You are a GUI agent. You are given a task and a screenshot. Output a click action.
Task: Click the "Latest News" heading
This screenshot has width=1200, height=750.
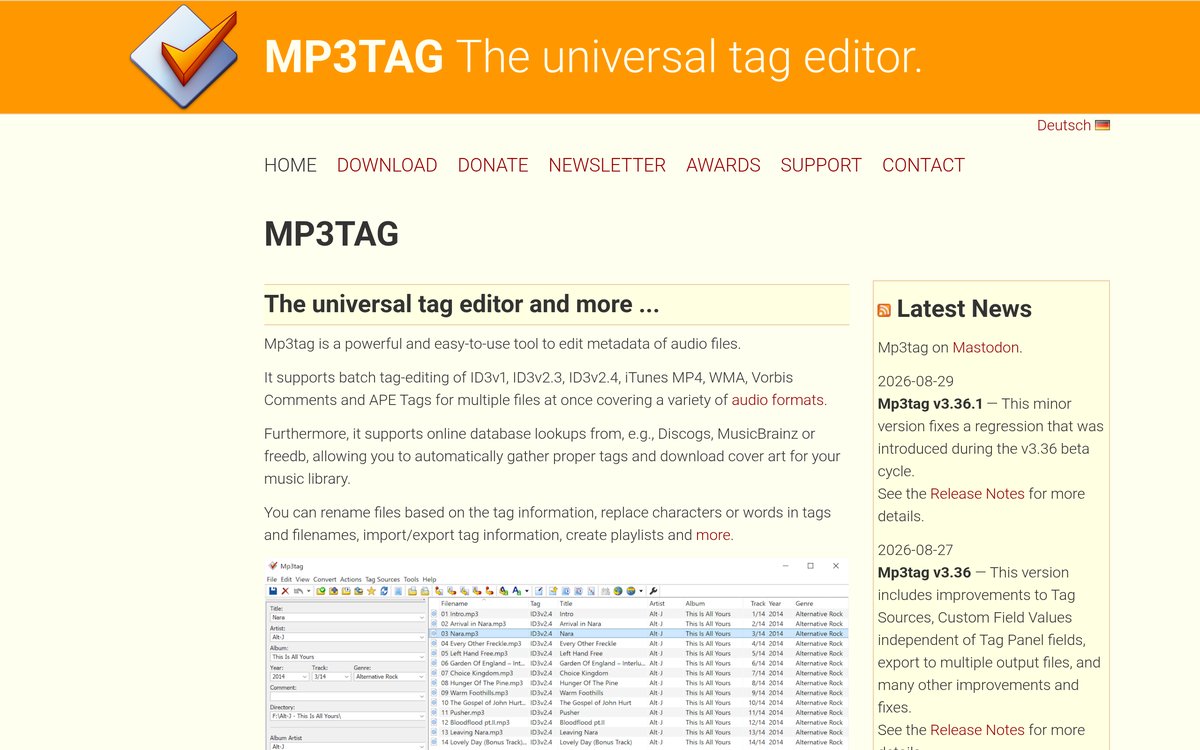click(x=964, y=309)
